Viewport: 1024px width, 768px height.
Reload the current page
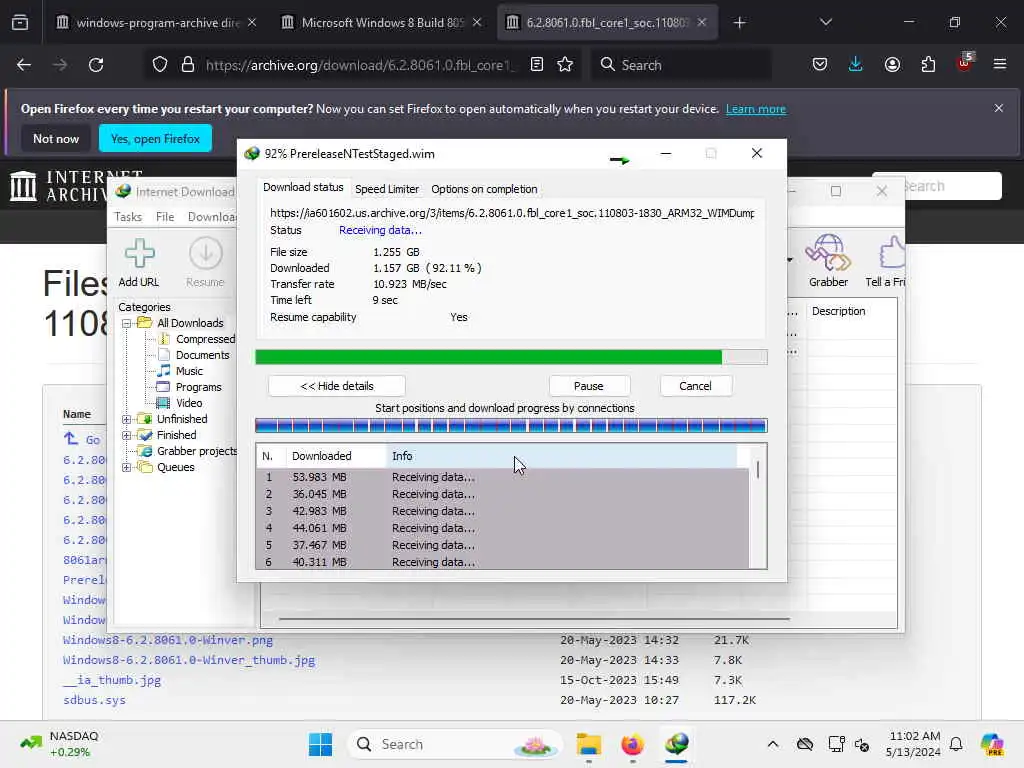point(96,64)
